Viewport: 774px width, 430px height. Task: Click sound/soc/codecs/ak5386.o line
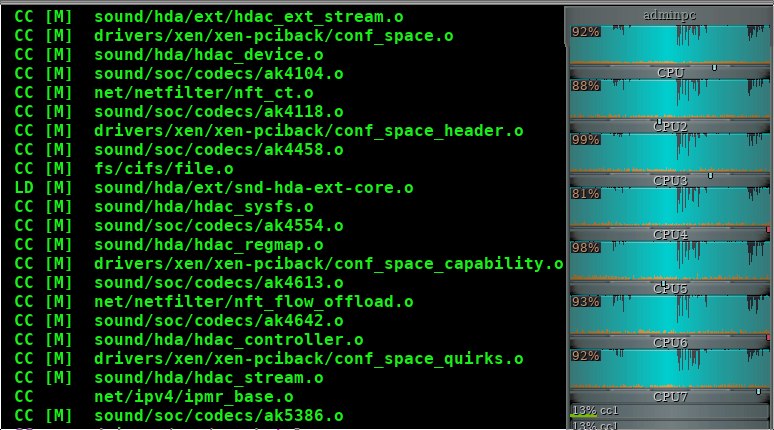pyautogui.click(x=179, y=416)
